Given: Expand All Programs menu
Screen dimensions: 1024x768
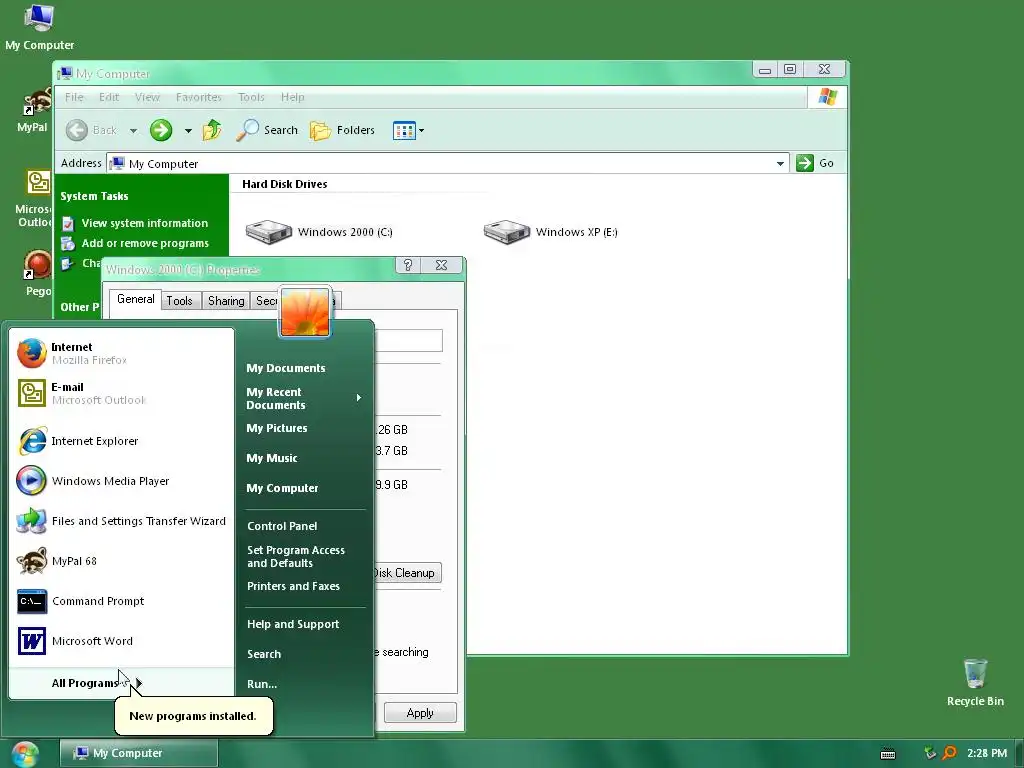Looking at the screenshot, I should pos(121,683).
